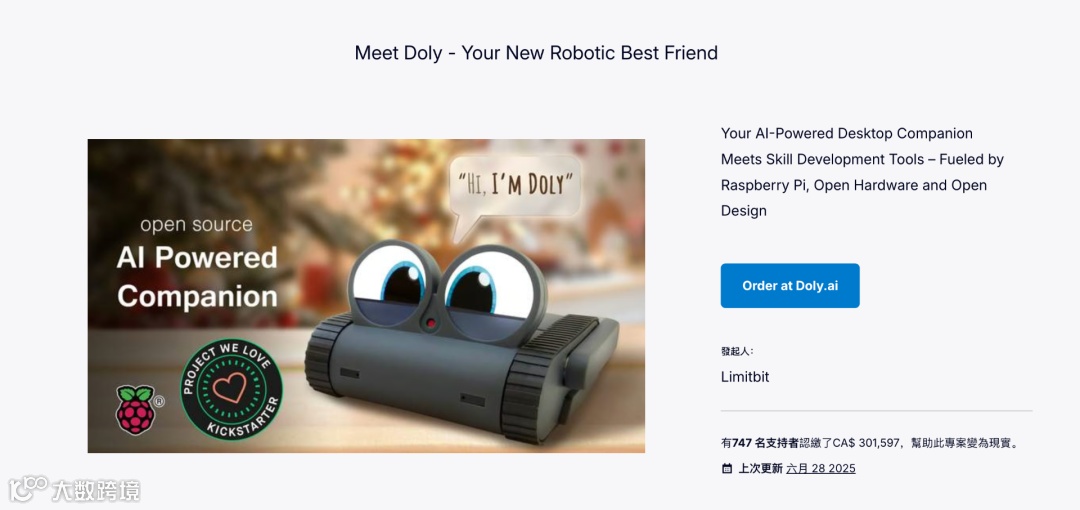Click the AI Powered Companion headline text
This screenshot has height=510, width=1080.
coord(197,276)
